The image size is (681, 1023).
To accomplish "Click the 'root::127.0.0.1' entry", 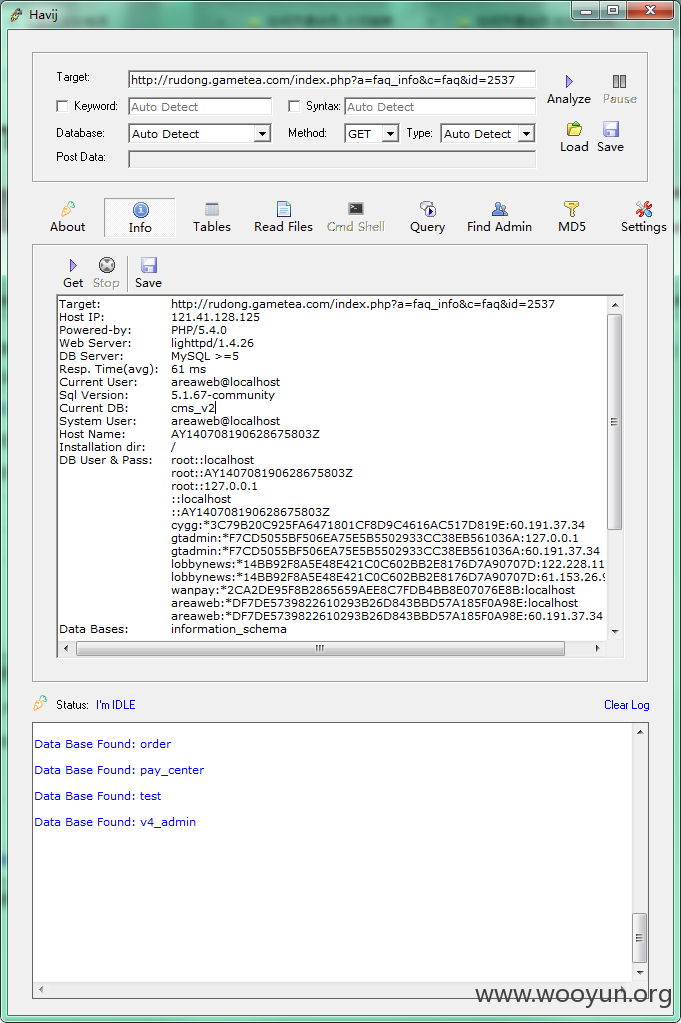I will (x=215, y=486).
